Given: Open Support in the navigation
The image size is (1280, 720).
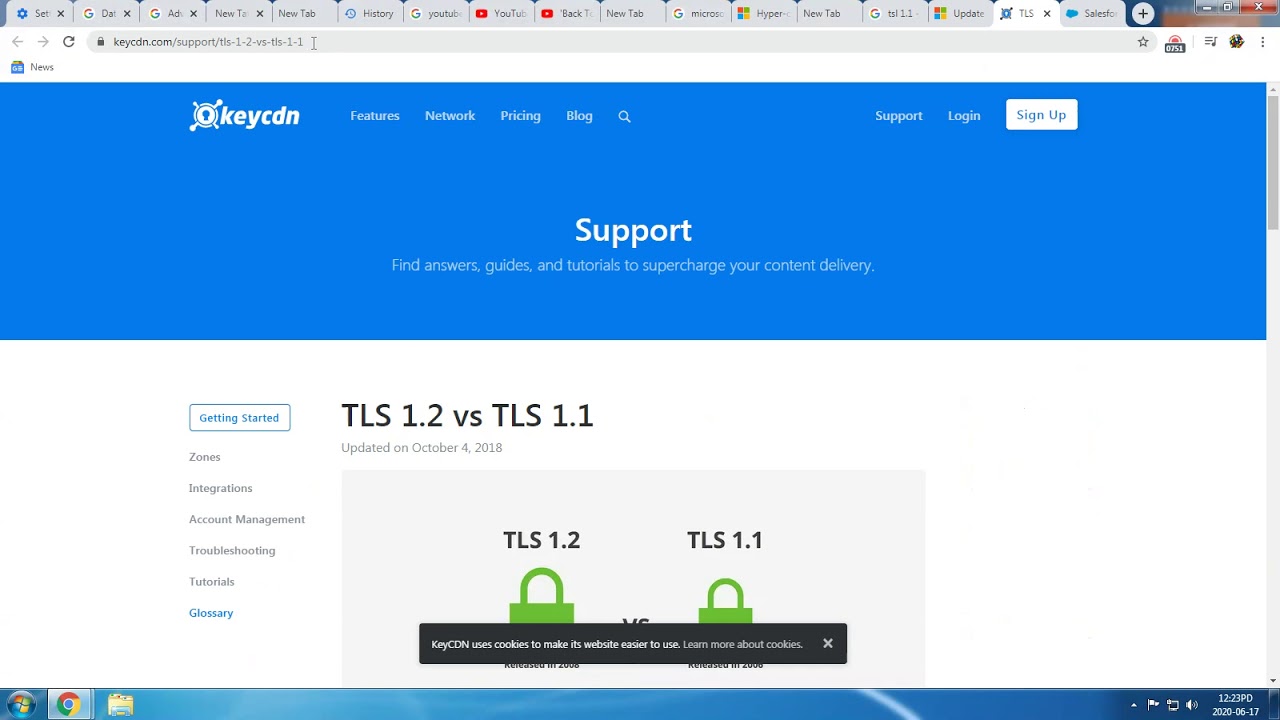Looking at the screenshot, I should click(899, 116).
